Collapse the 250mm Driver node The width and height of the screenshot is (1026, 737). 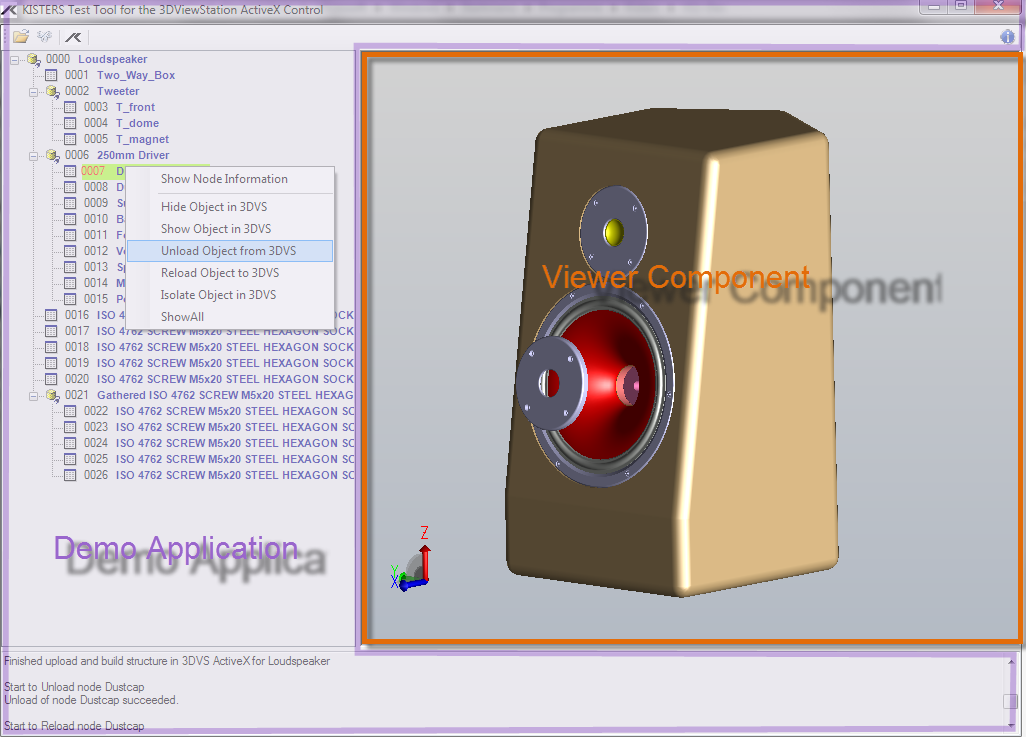[x=33, y=156]
